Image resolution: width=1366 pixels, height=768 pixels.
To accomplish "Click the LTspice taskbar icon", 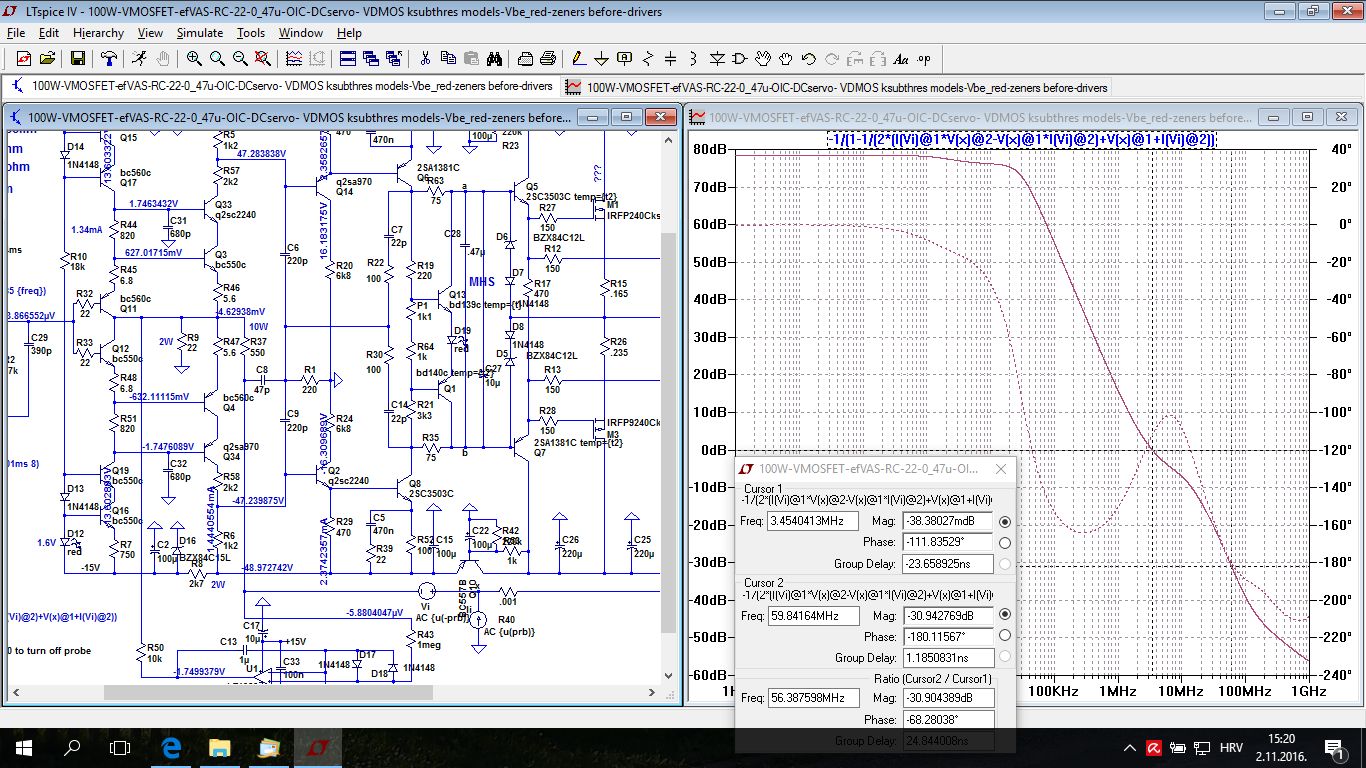I will pyautogui.click(x=317, y=747).
